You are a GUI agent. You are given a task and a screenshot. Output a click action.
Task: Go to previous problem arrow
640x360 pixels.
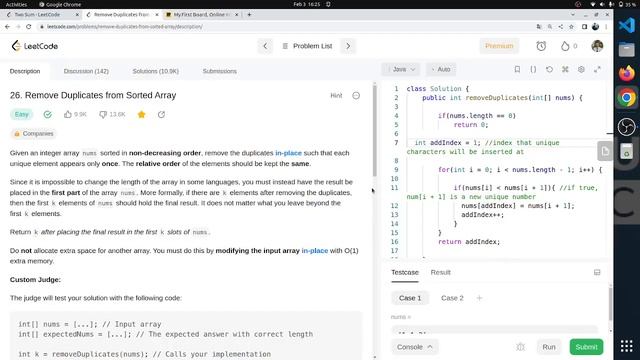[265, 46]
